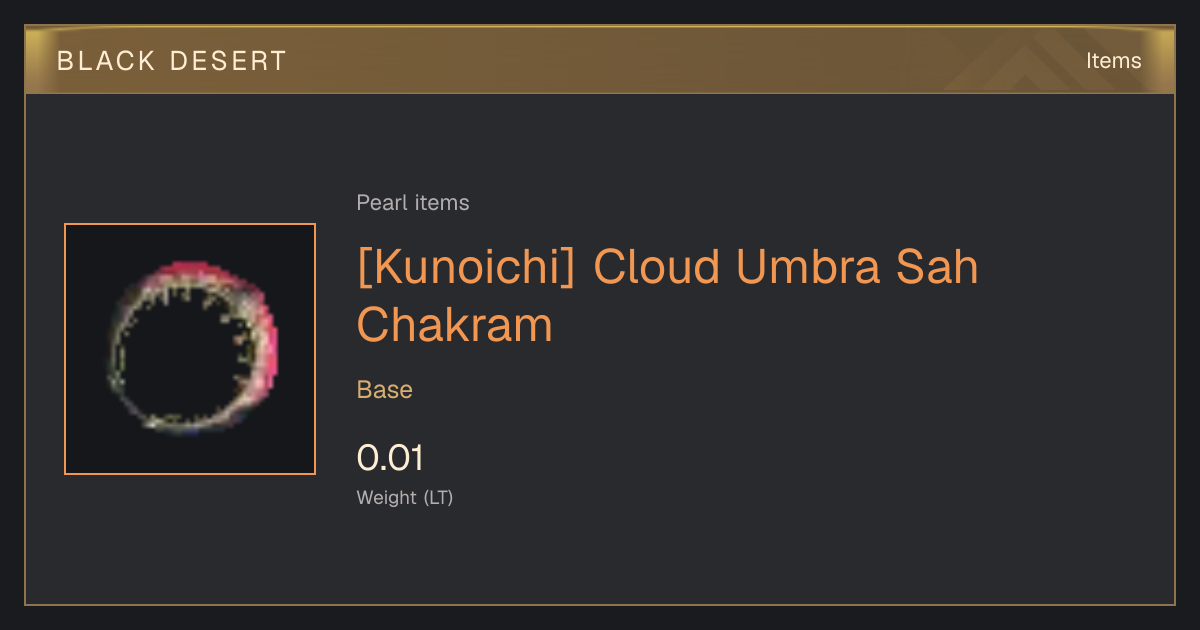Image resolution: width=1200 pixels, height=630 pixels.
Task: Select the Cloud Umbra Sah title text
Action: point(786,267)
